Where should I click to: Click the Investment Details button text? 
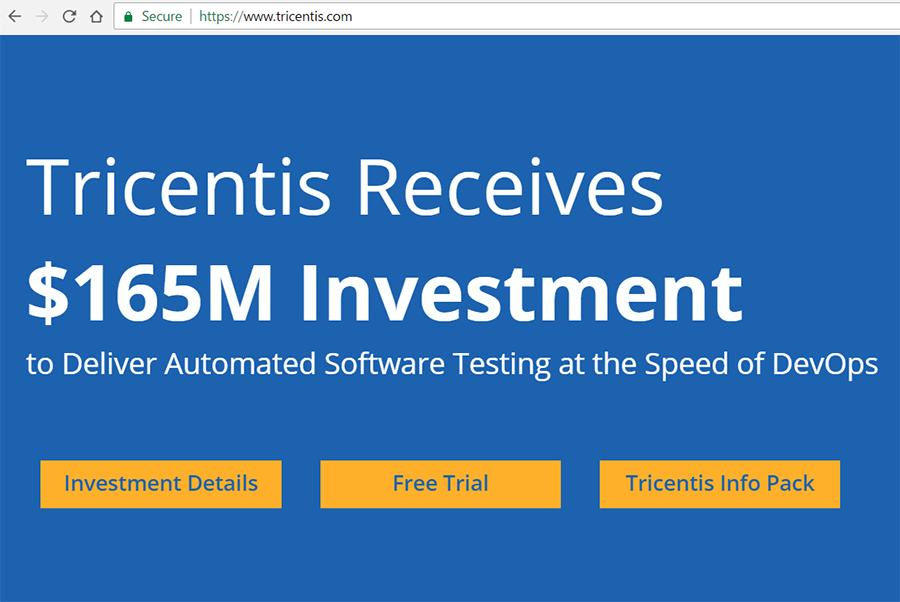pyautogui.click(x=160, y=483)
